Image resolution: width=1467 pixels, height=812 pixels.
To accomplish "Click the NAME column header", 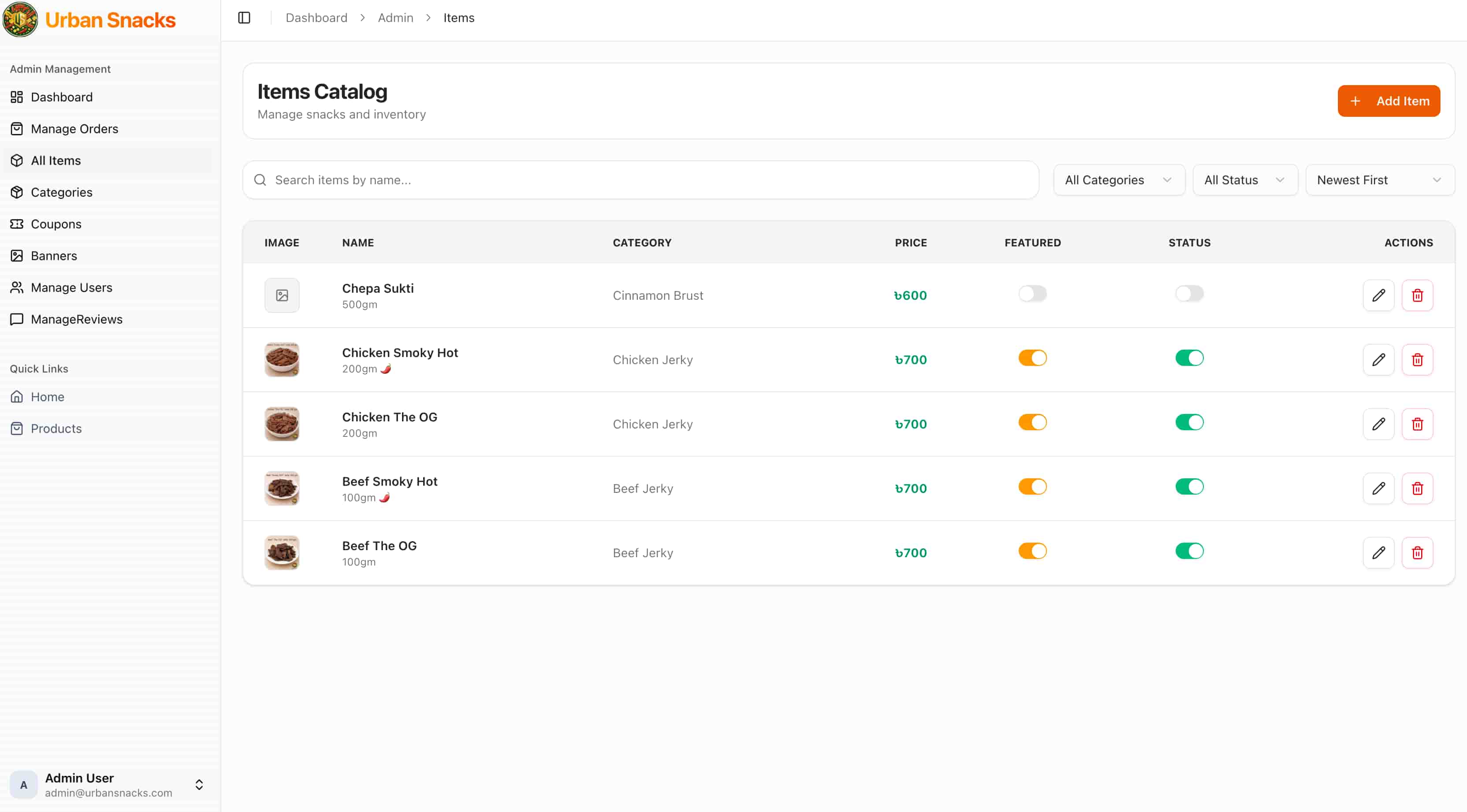I will click(x=357, y=242).
